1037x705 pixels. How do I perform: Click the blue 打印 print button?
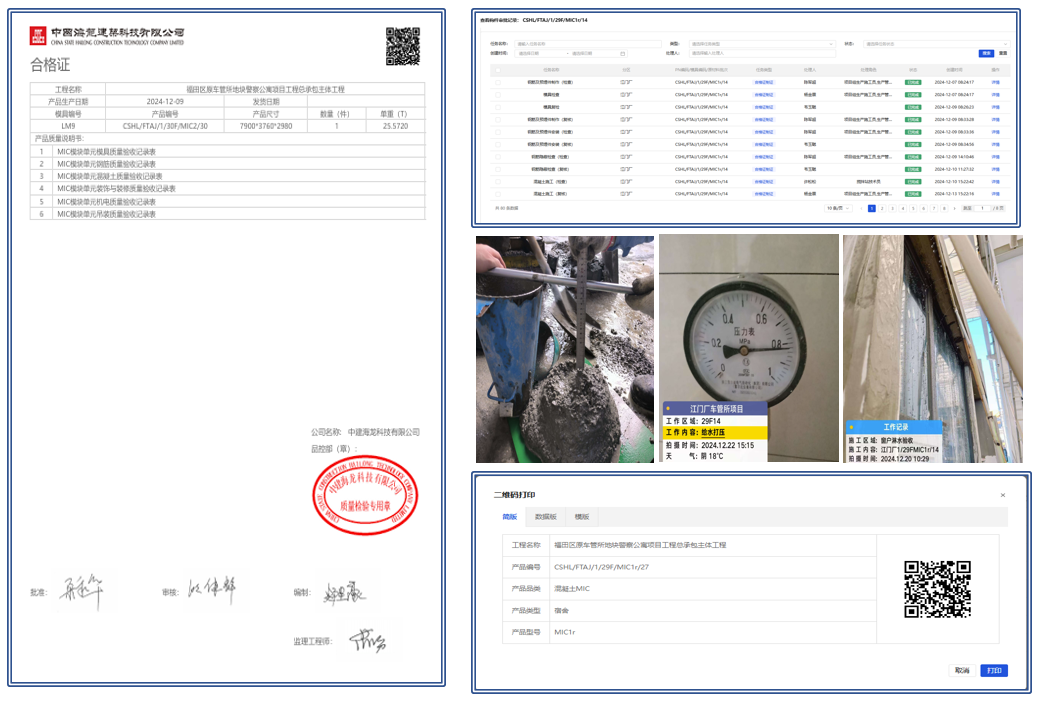click(994, 671)
